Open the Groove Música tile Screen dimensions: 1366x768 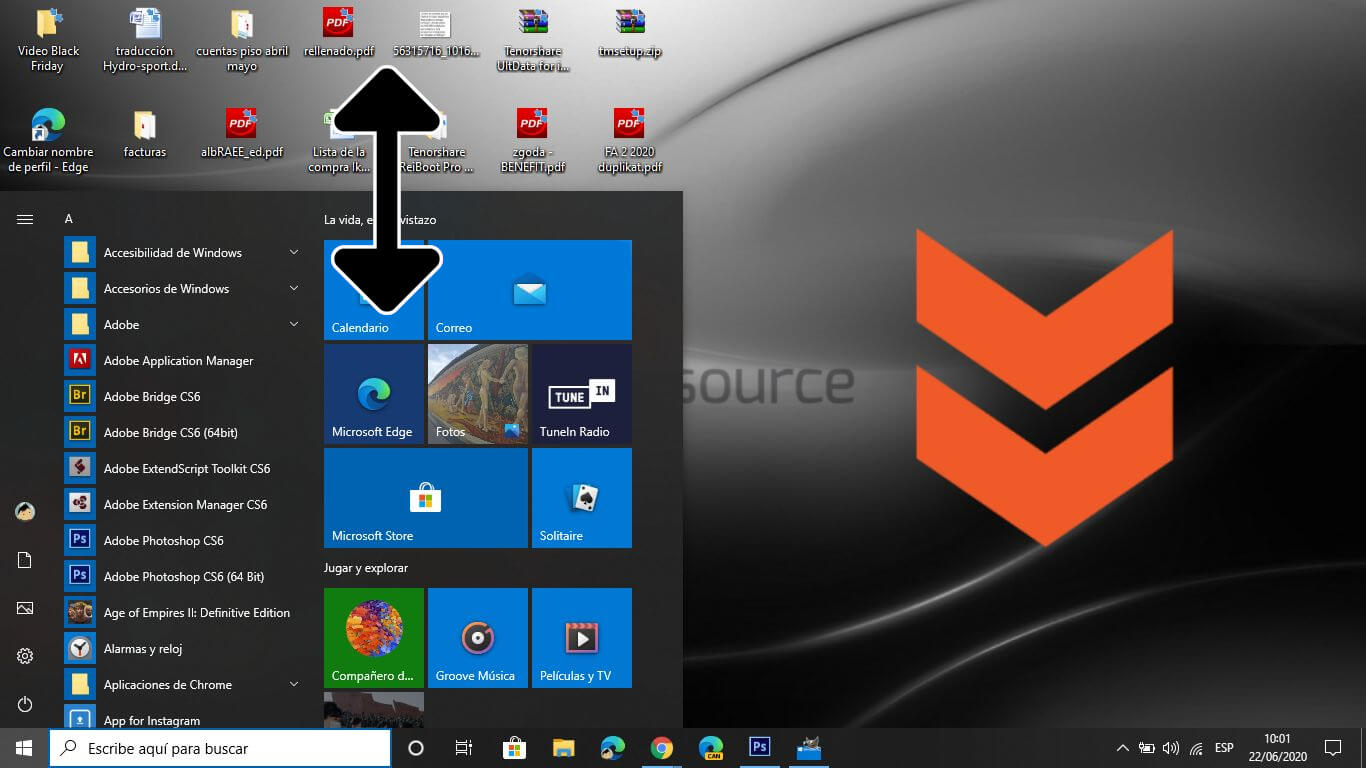[x=478, y=638]
